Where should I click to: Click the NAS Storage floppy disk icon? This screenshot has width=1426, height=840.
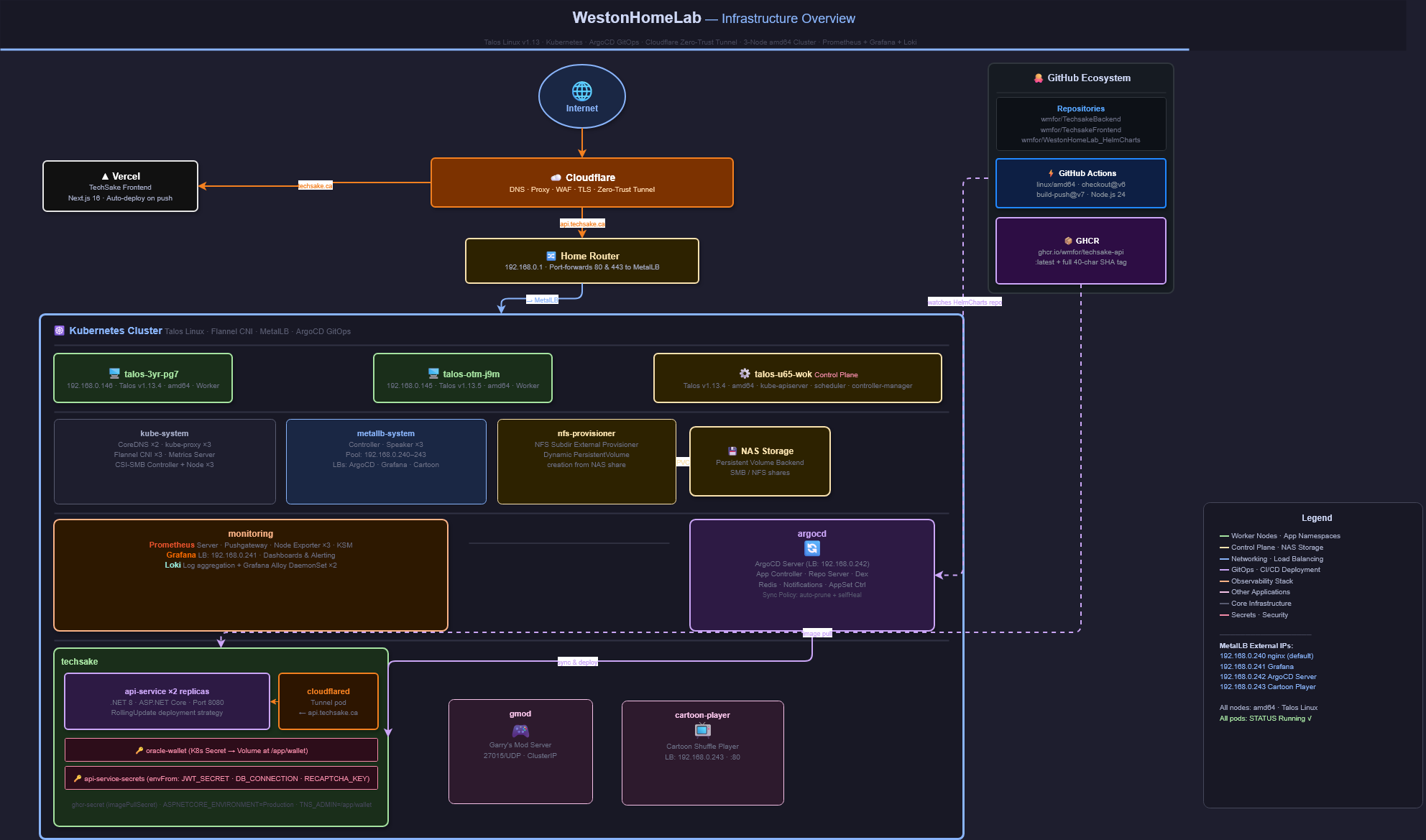click(x=732, y=451)
